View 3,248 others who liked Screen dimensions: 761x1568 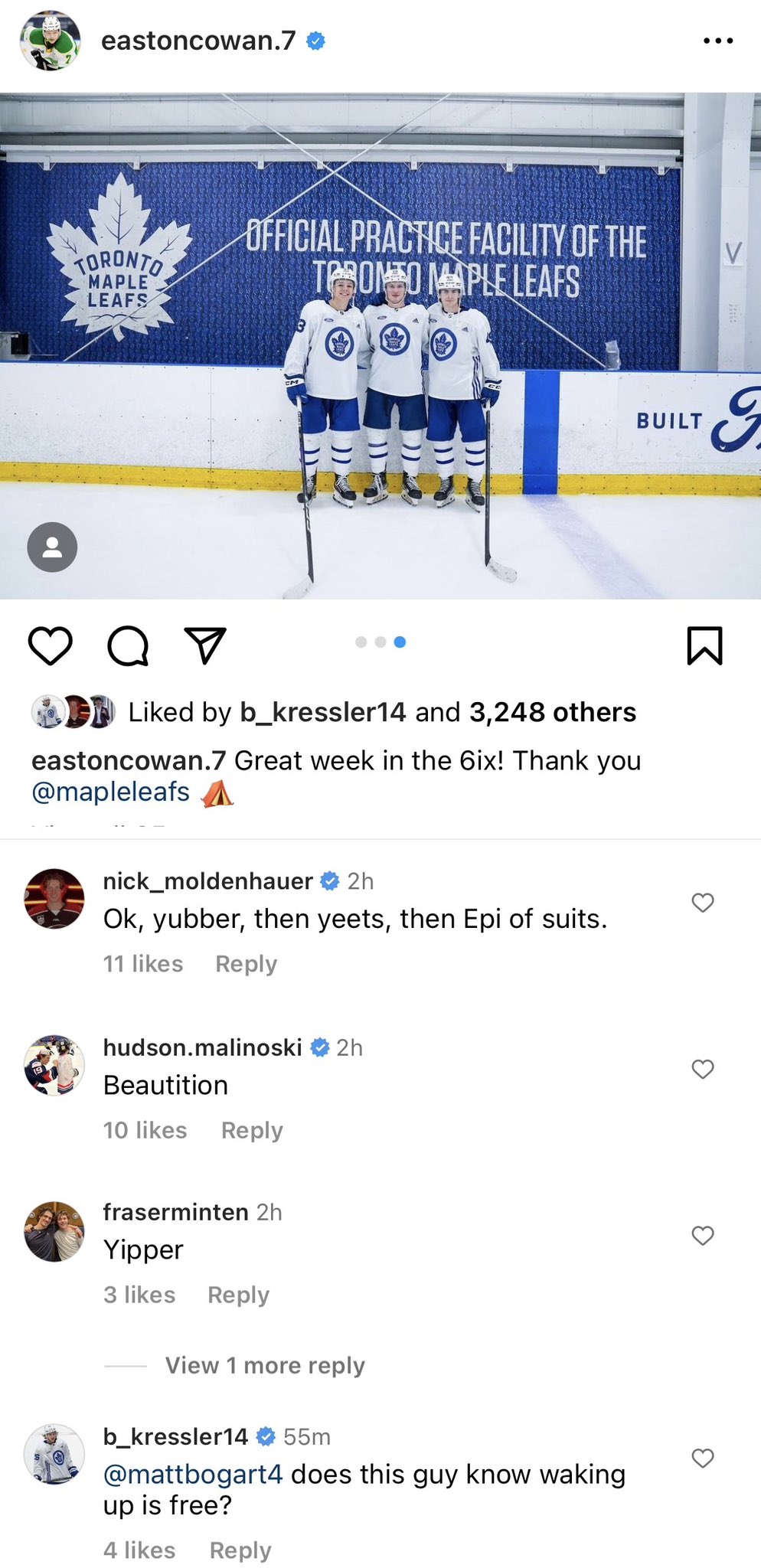tap(552, 712)
